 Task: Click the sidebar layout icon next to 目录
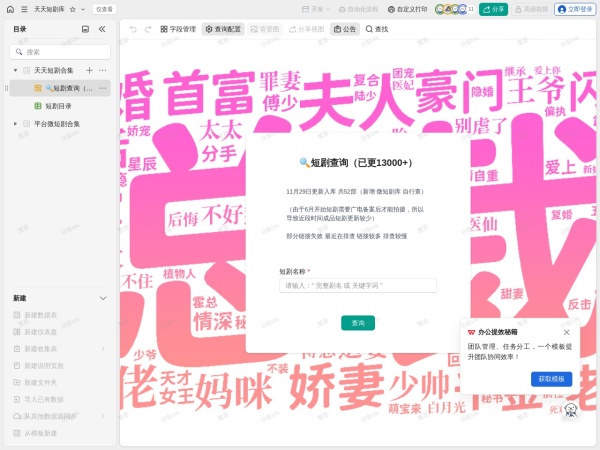[x=85, y=29]
